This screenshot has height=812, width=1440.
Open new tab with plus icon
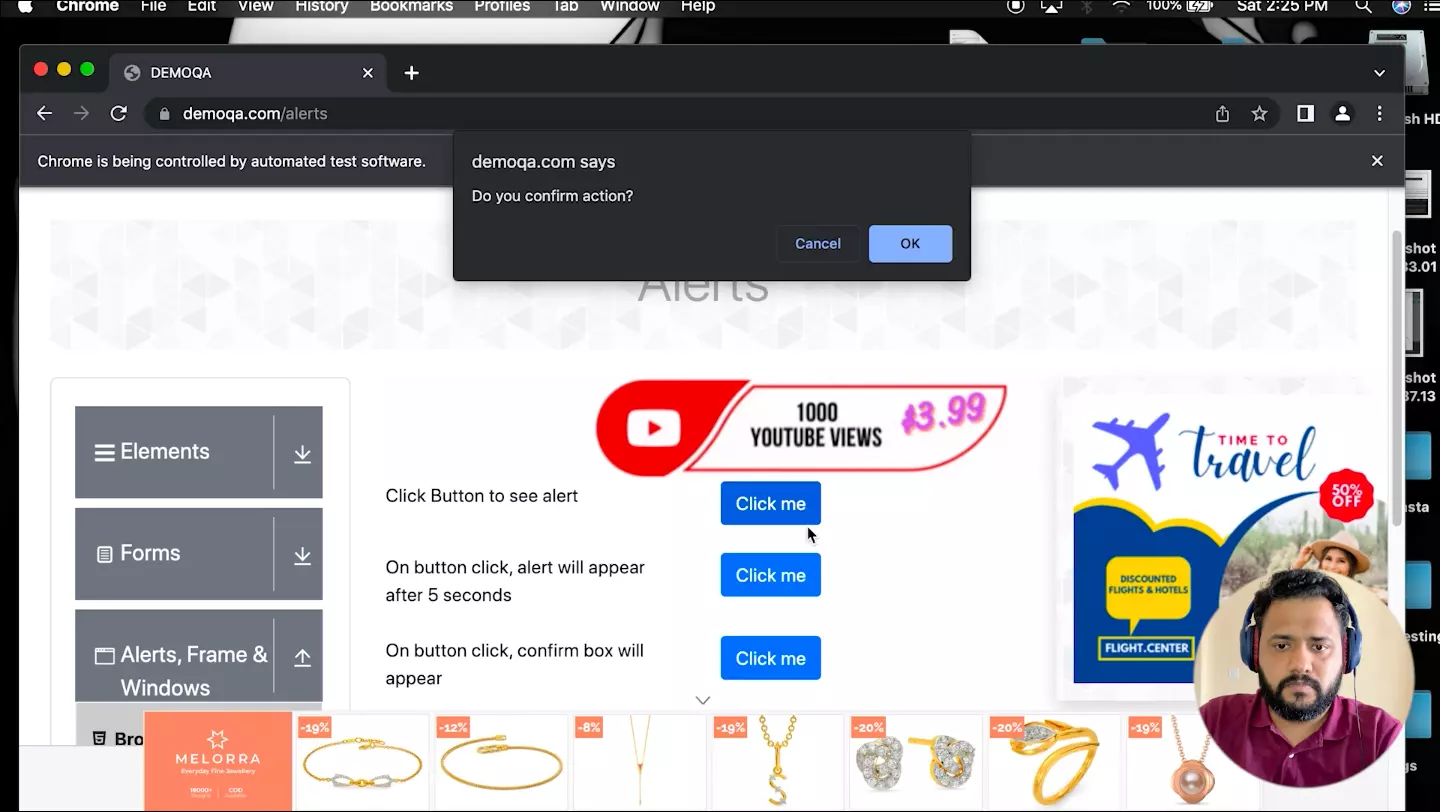[x=411, y=73]
